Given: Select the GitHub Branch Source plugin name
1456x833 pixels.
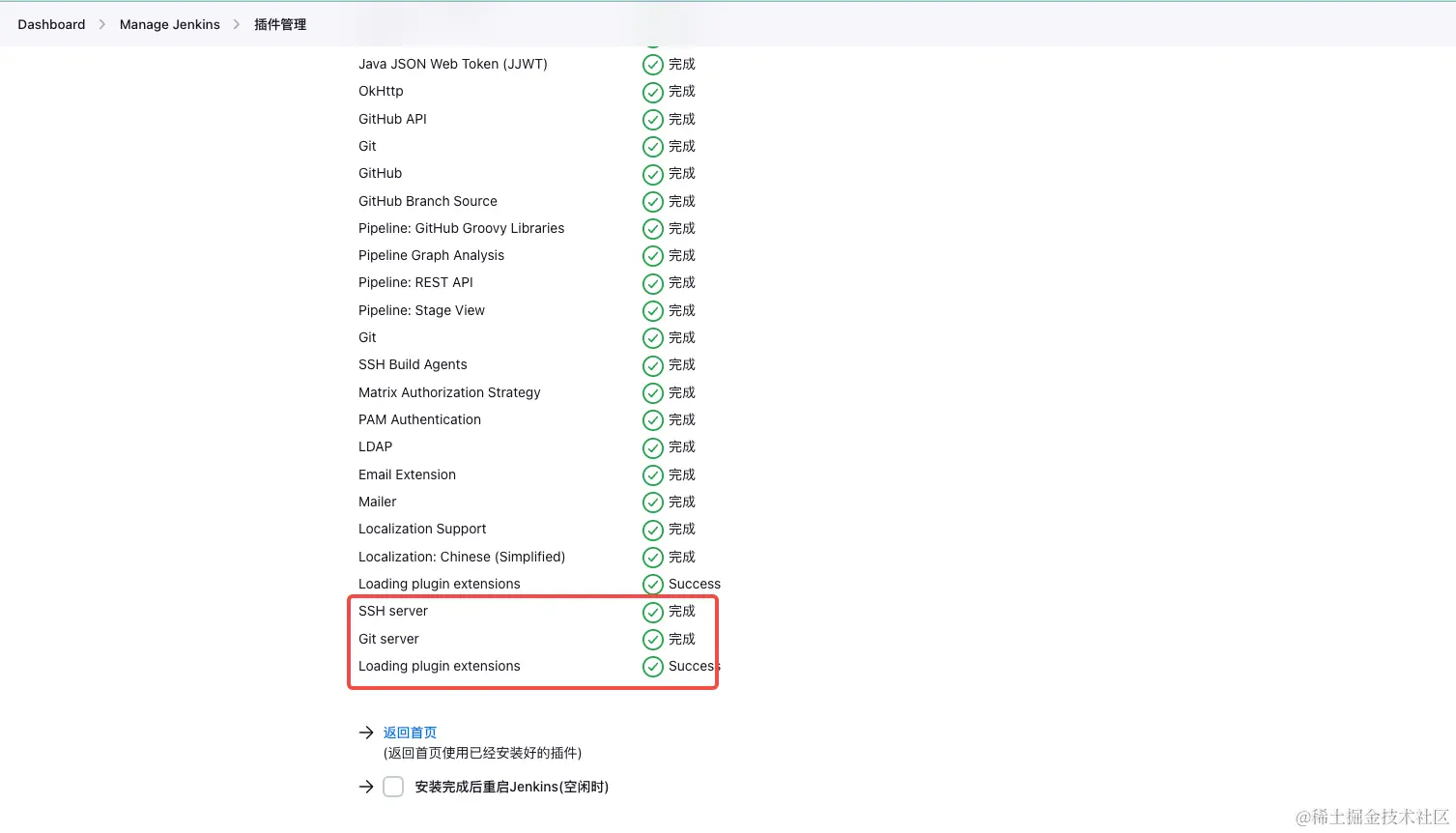Looking at the screenshot, I should click(428, 201).
